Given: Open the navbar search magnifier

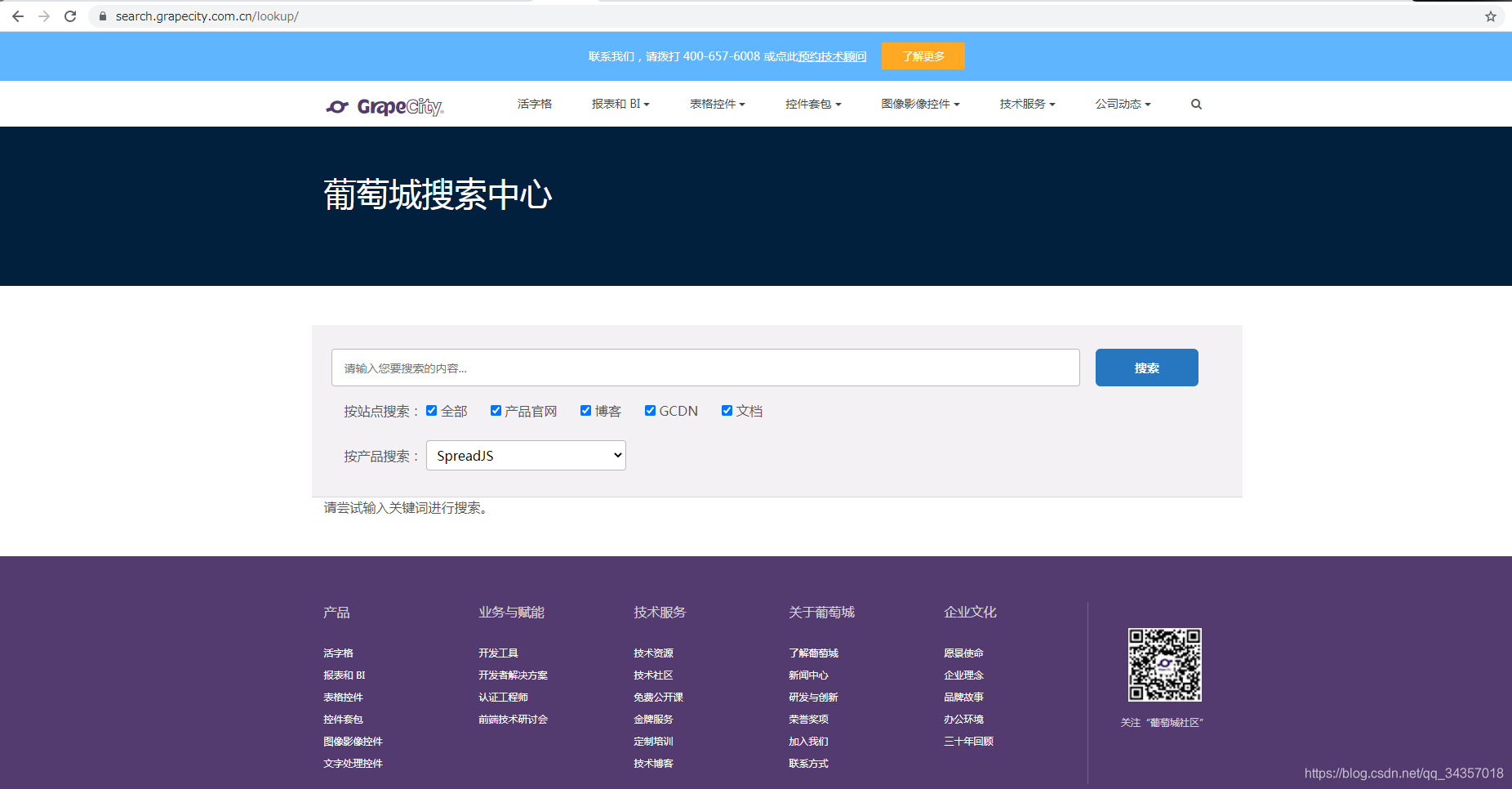Looking at the screenshot, I should tap(1195, 104).
